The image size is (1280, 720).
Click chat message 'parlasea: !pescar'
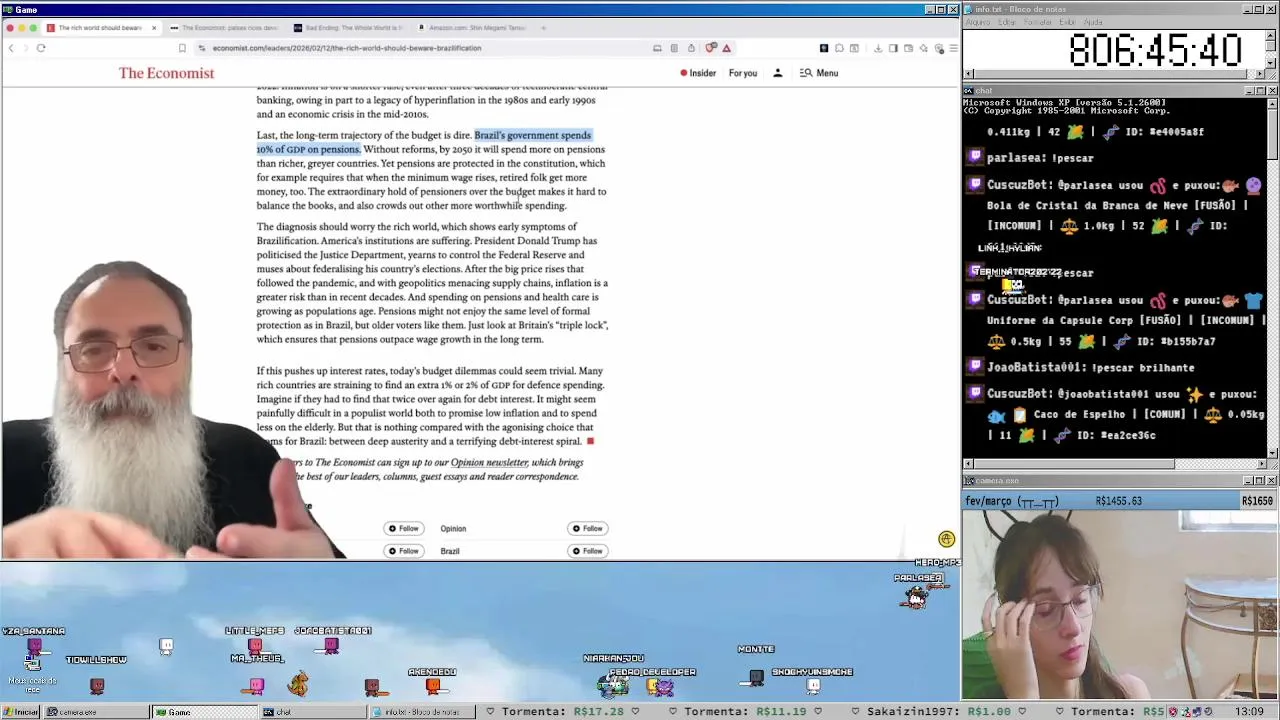[1039, 158]
